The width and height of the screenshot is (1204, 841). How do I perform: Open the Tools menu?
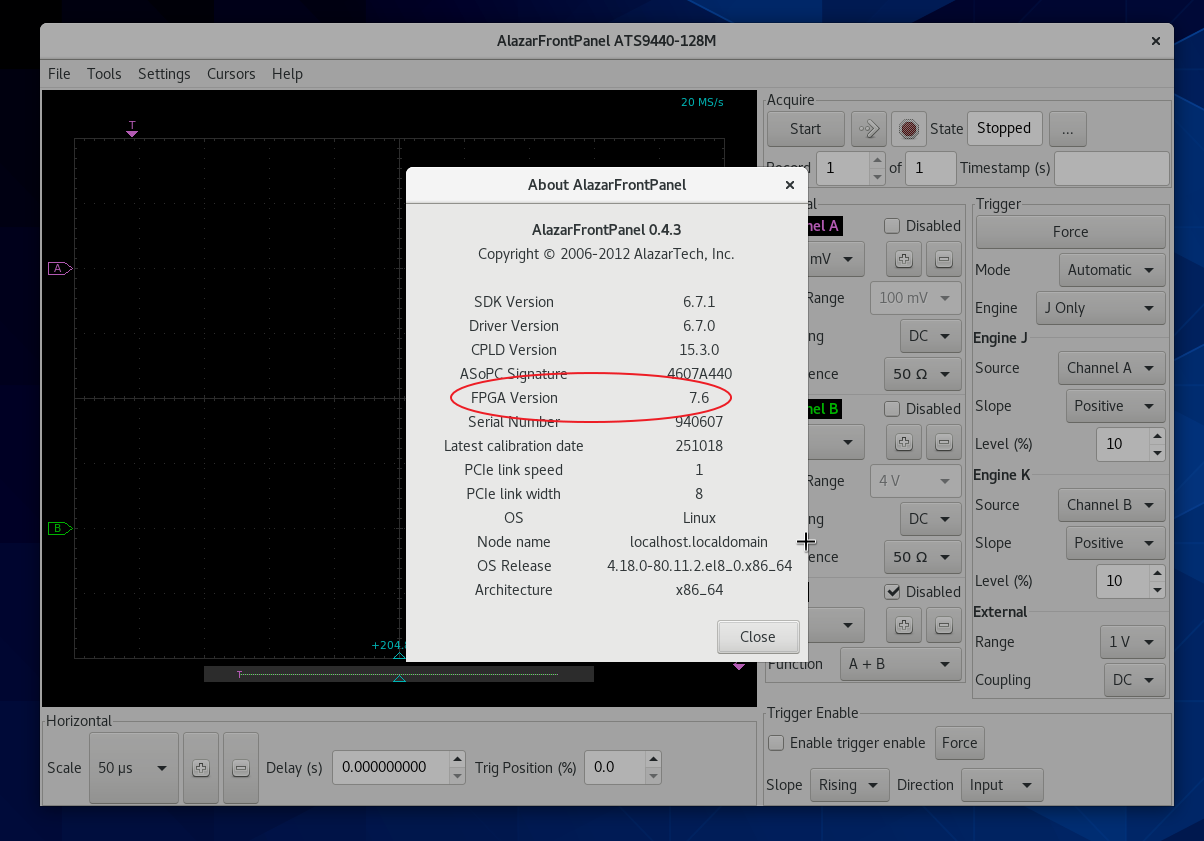pos(104,74)
